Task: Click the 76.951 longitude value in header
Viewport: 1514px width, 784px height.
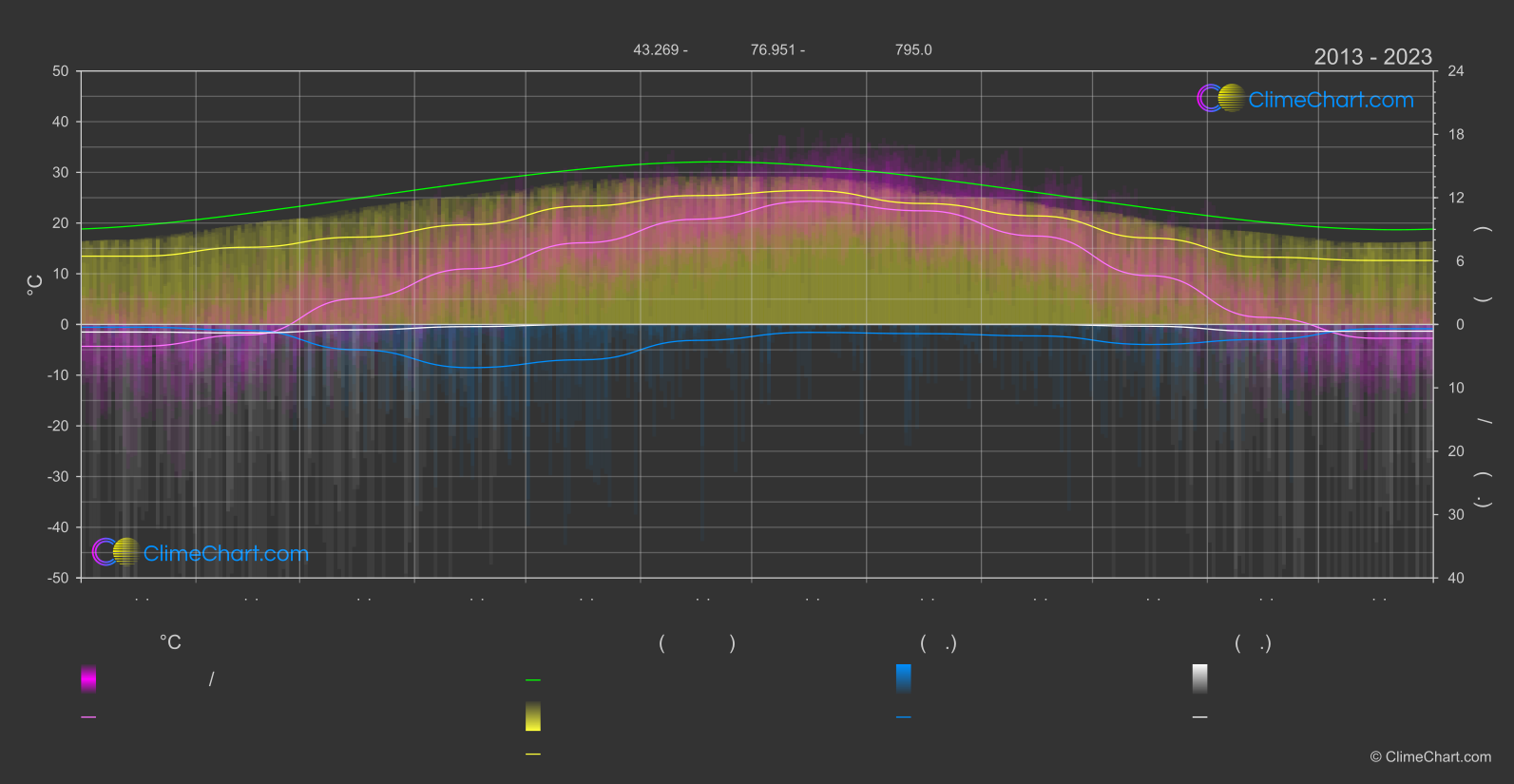Action: 772,49
